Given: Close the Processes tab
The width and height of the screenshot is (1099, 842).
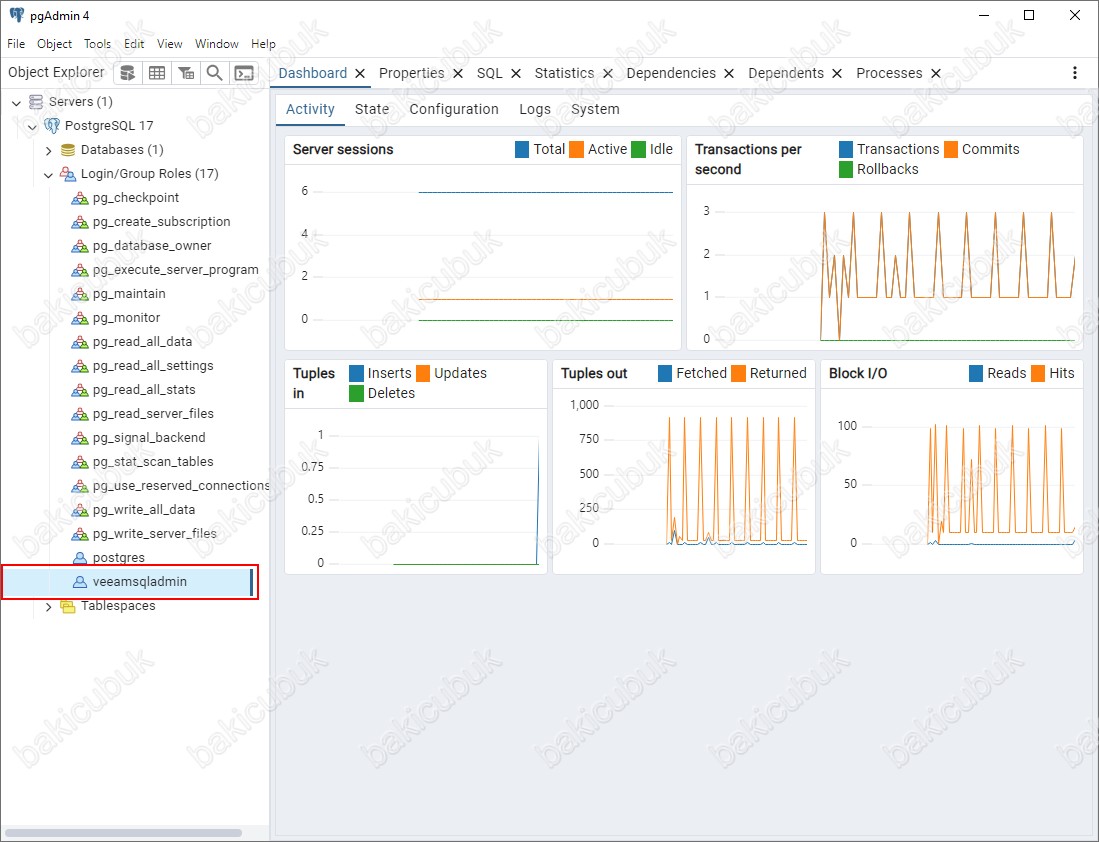Looking at the screenshot, I should pos(936,74).
